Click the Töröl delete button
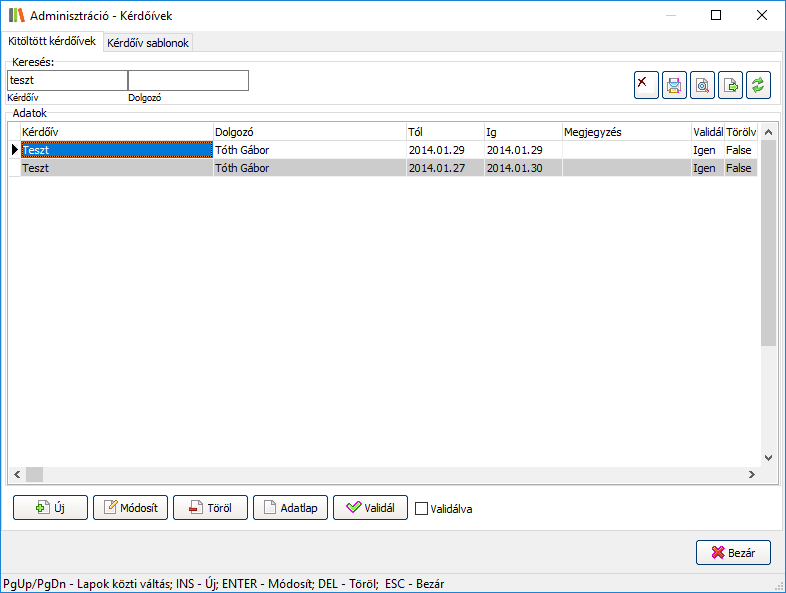The width and height of the screenshot is (786, 593). (x=210, y=508)
